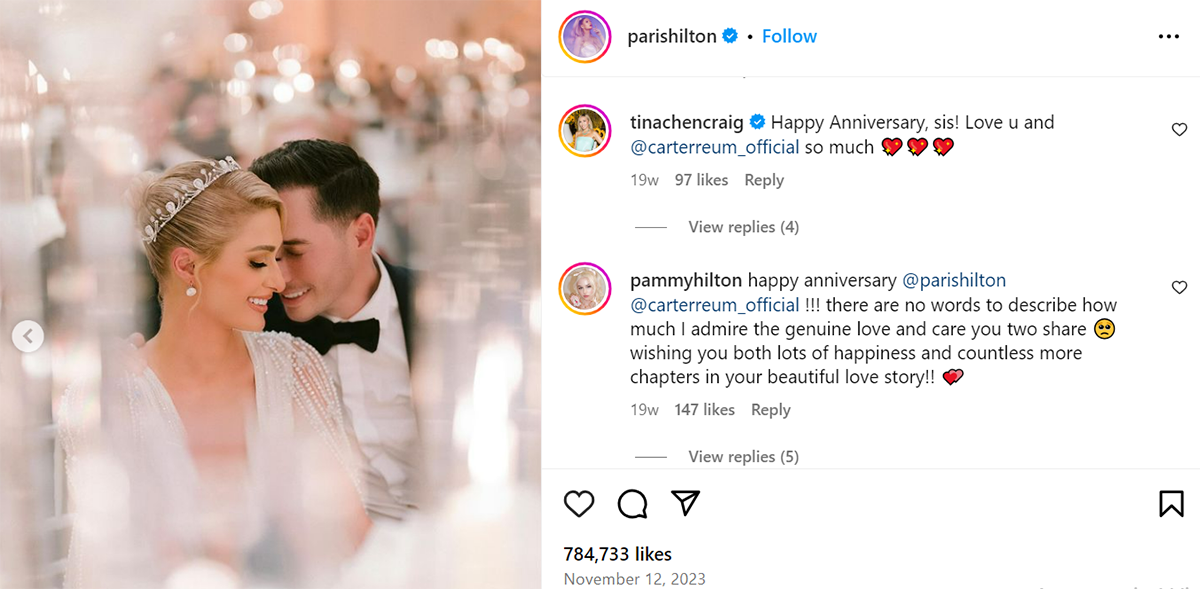
Task: Follow the parishilton account
Action: point(789,36)
